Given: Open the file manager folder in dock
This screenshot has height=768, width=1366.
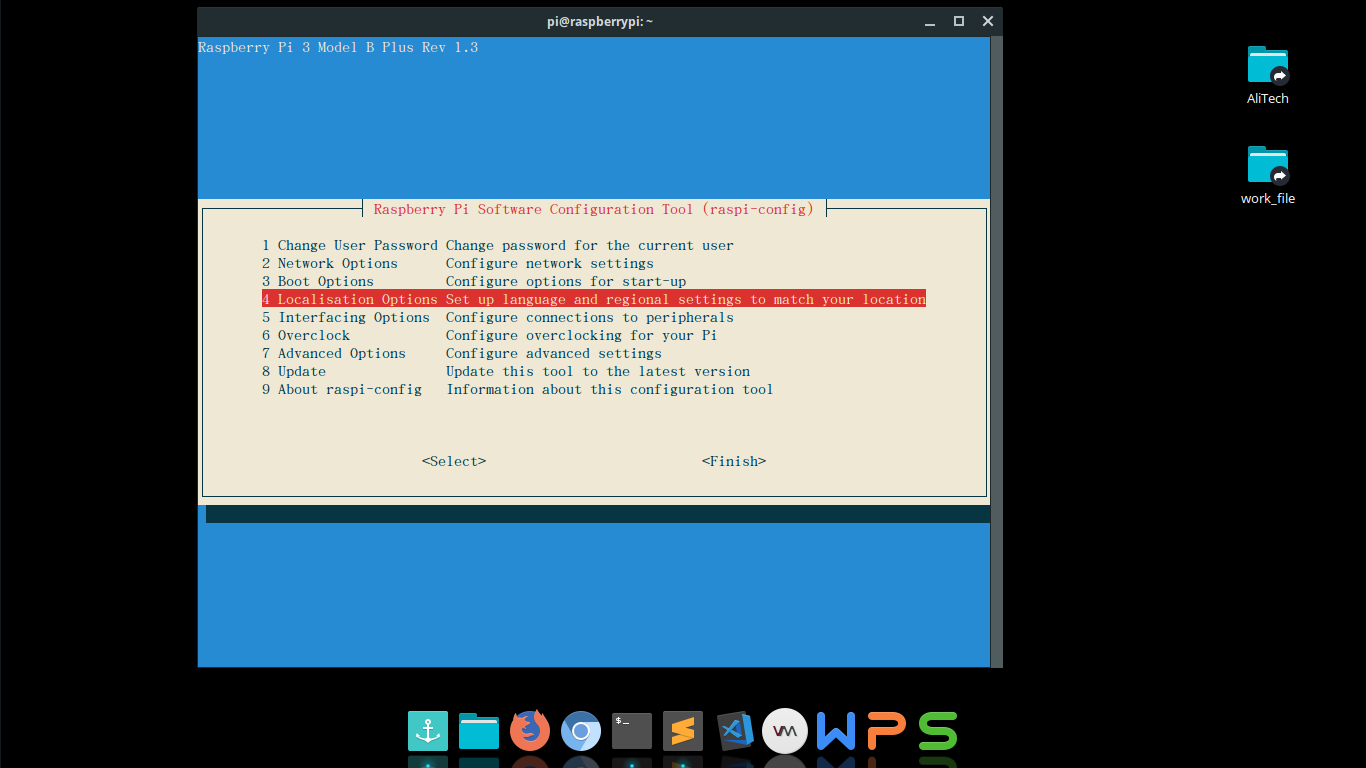Looking at the screenshot, I should pyautogui.click(x=479, y=731).
